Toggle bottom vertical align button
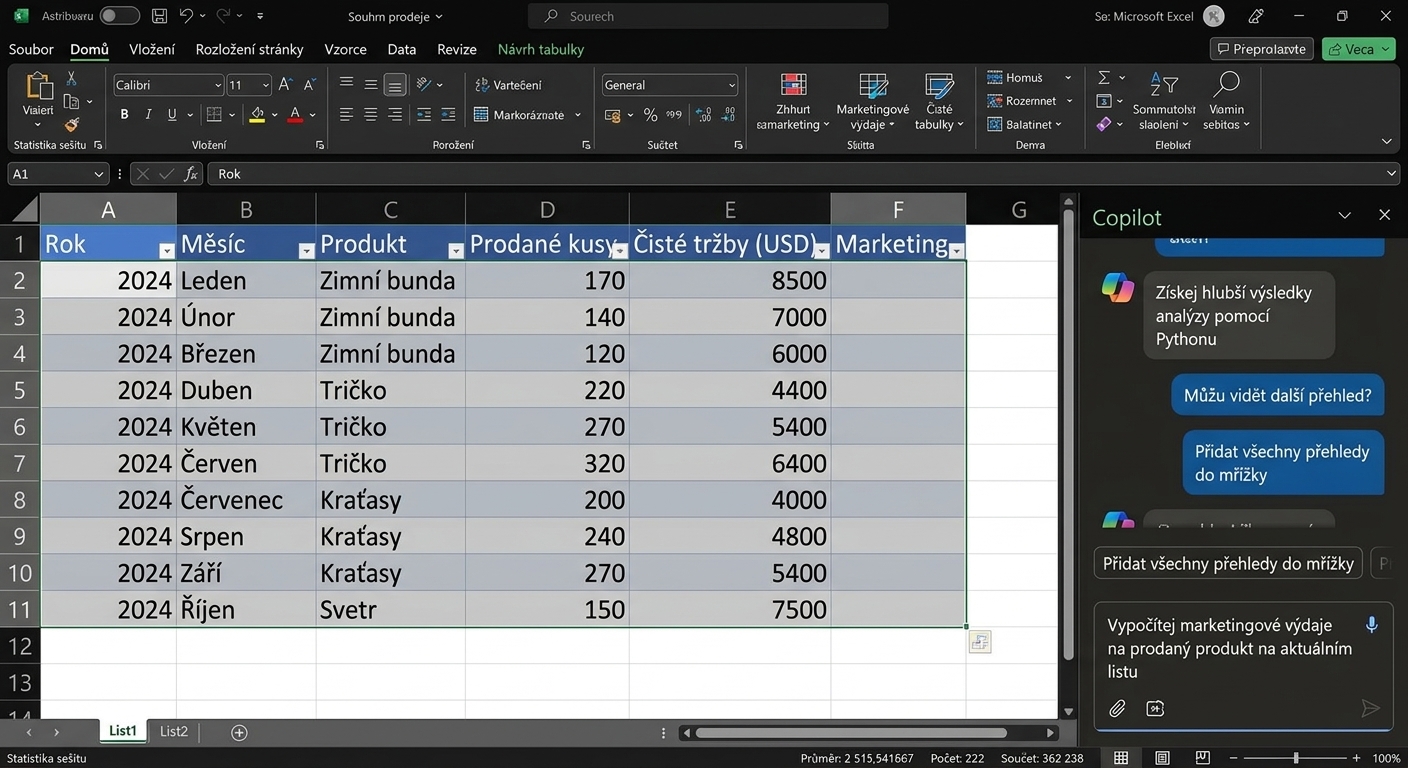 (x=395, y=85)
